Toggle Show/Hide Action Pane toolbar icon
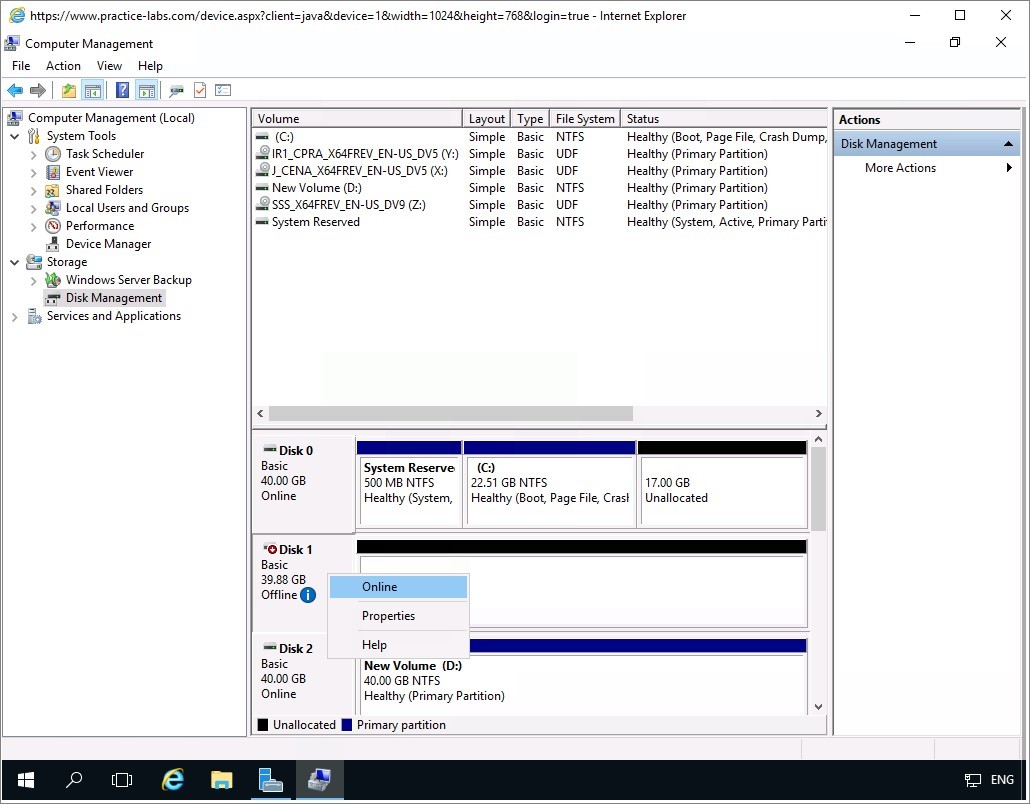The image size is (1030, 804). [x=147, y=91]
